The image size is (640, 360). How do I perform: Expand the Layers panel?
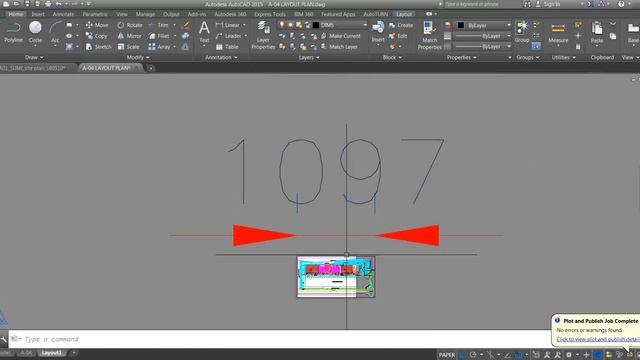(x=309, y=58)
